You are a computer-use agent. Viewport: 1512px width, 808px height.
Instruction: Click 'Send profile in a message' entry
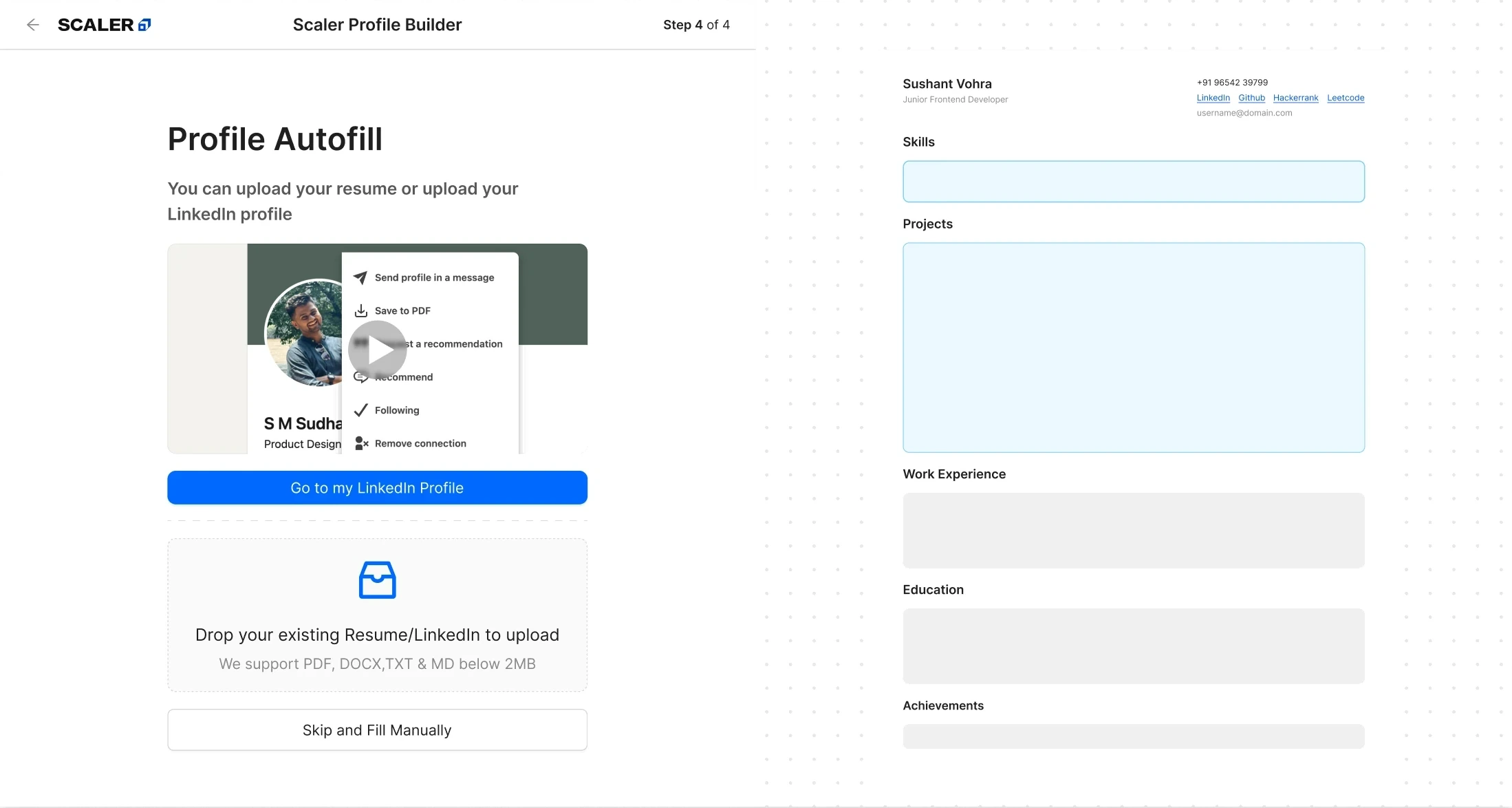434,277
